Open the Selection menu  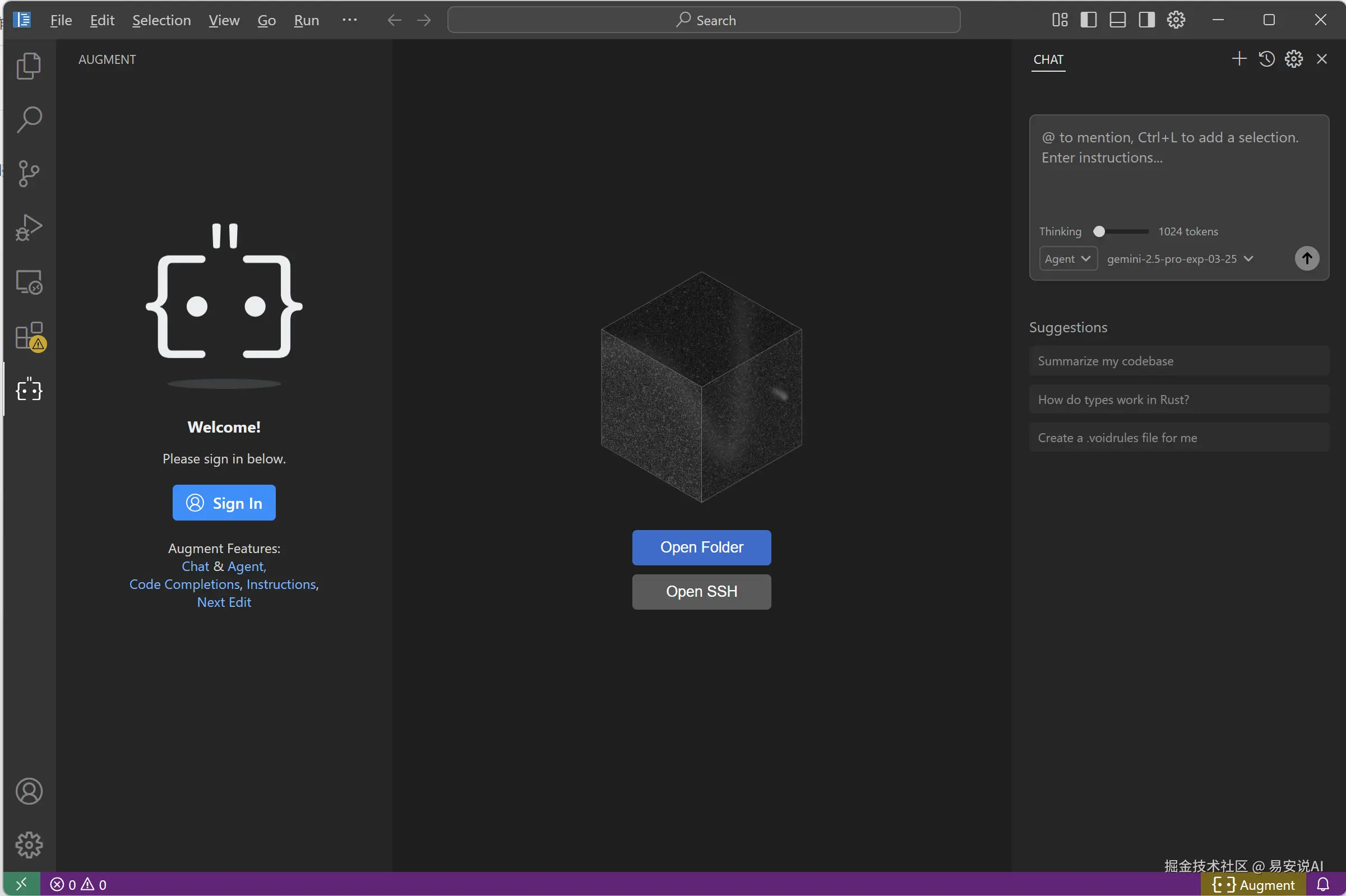pyautogui.click(x=161, y=21)
